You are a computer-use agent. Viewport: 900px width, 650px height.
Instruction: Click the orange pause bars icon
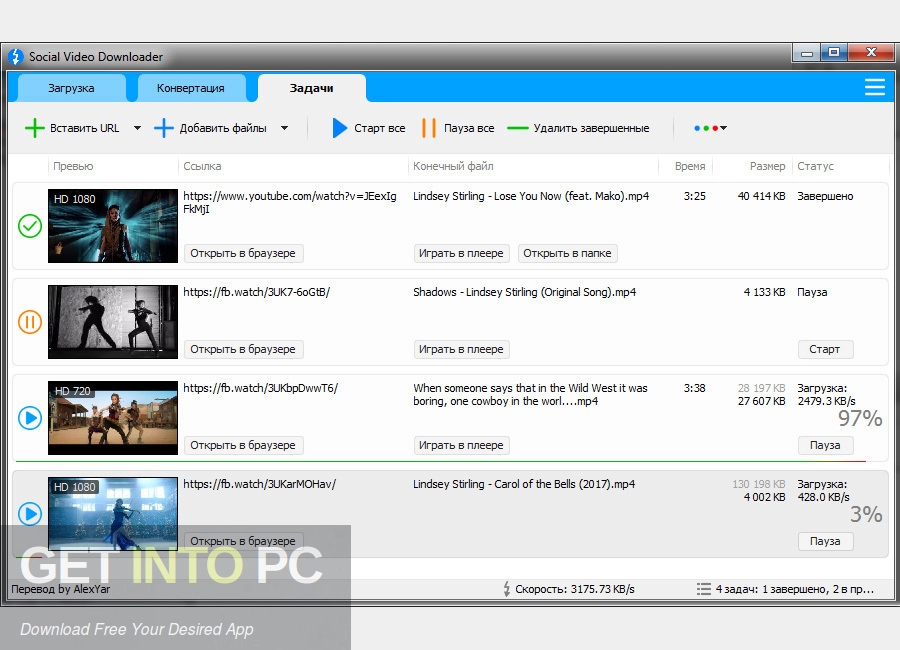(x=428, y=128)
